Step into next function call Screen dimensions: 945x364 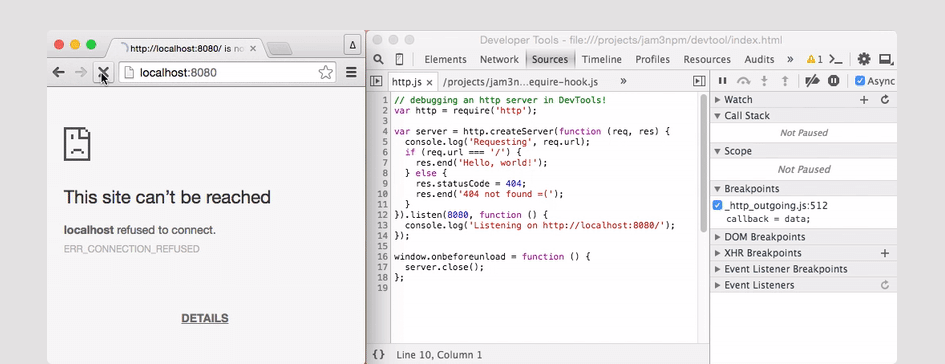coord(764,81)
